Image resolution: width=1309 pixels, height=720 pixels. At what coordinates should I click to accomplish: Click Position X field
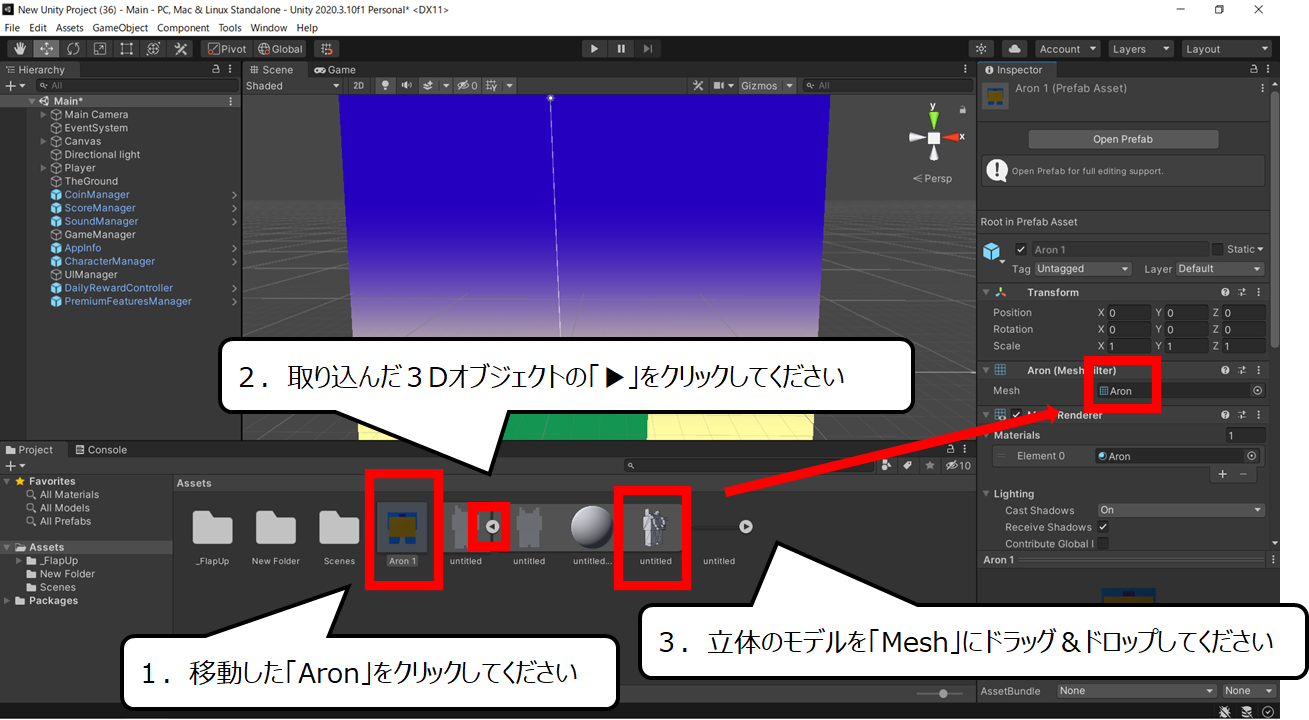[x=1128, y=313]
